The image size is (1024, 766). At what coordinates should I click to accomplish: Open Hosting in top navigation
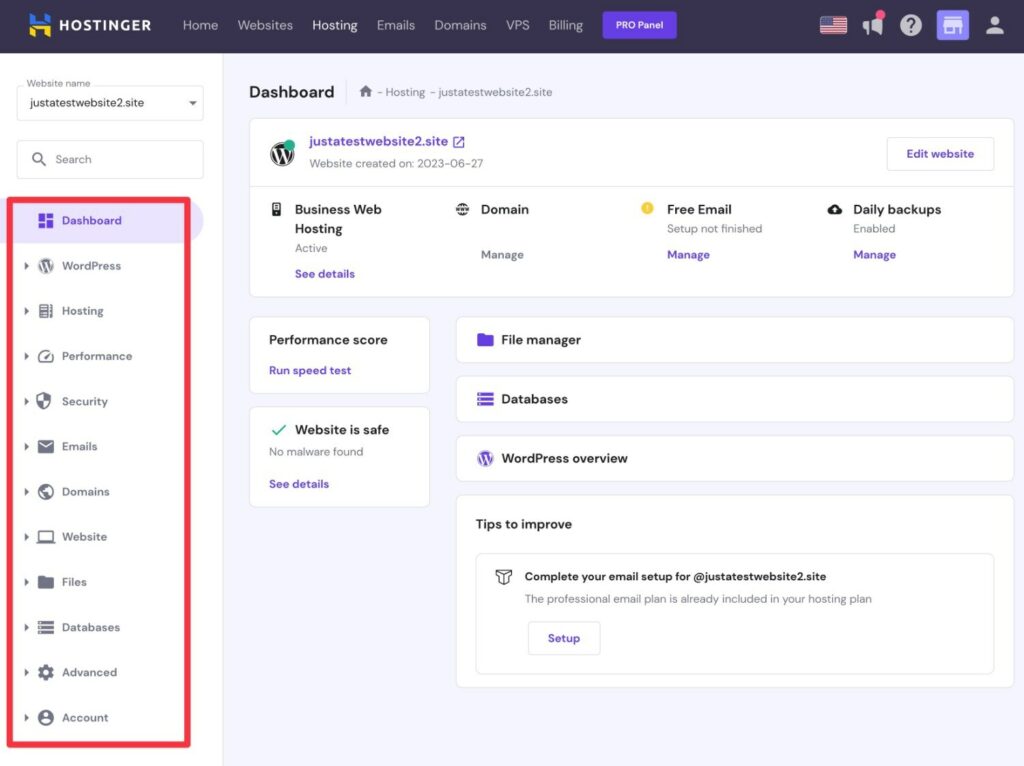pos(334,25)
